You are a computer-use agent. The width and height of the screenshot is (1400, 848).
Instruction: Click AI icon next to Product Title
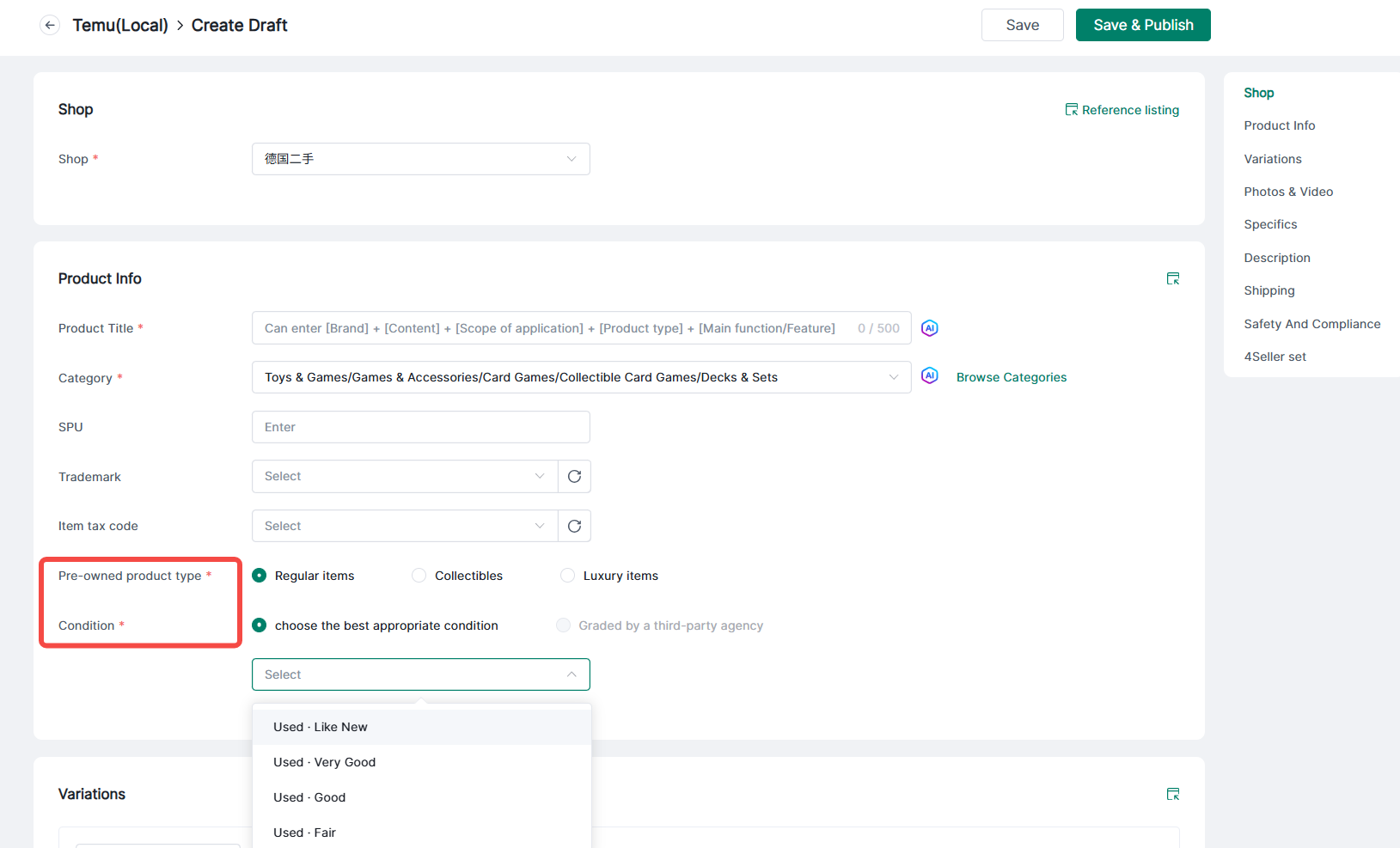929,328
